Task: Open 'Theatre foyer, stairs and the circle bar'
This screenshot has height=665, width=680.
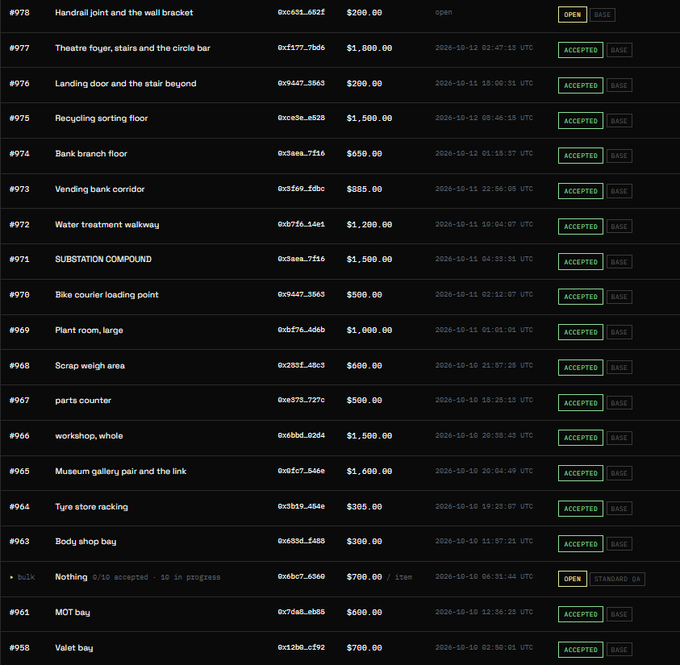Action: coord(132,48)
